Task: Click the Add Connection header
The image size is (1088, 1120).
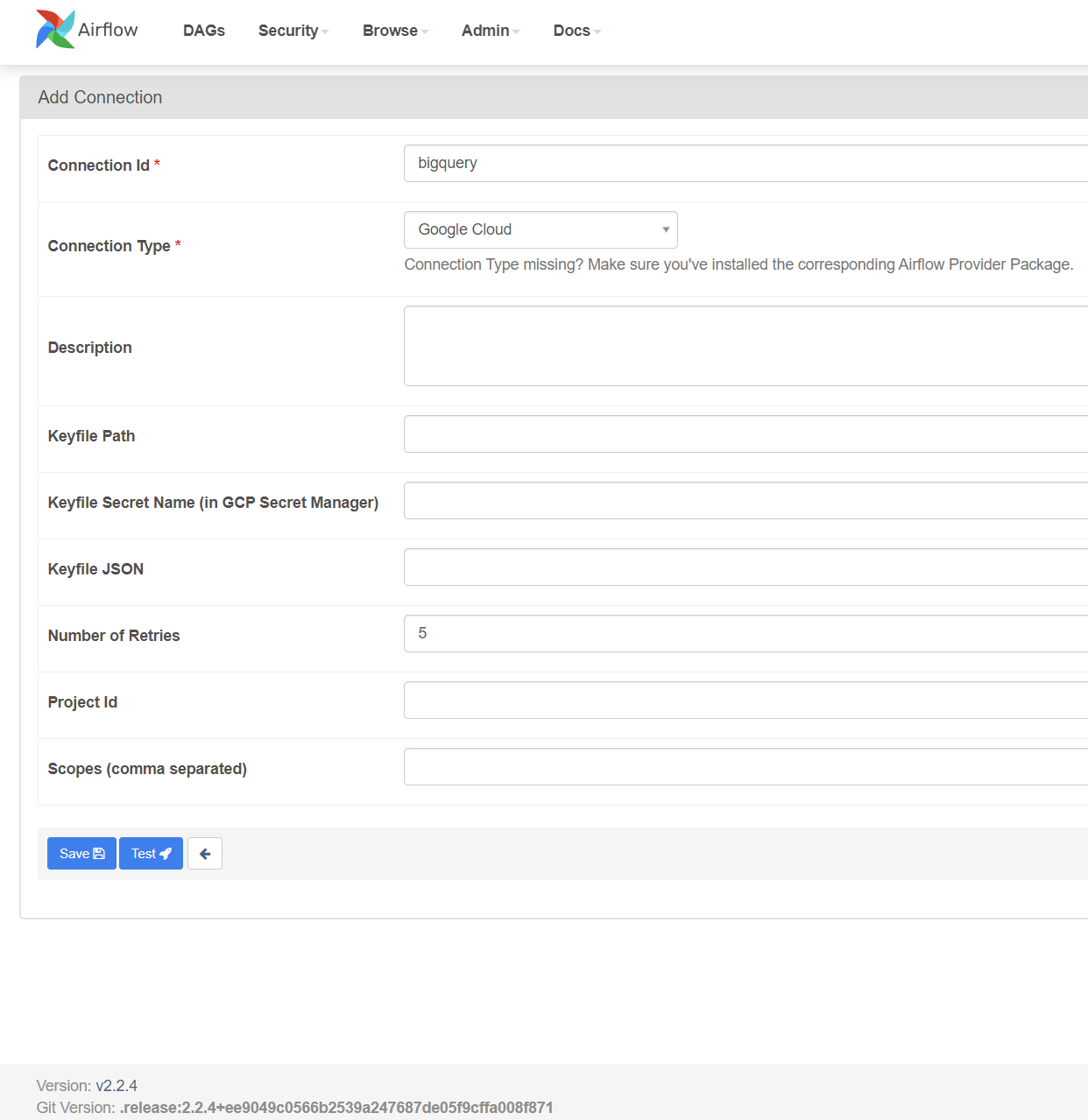Action: point(100,97)
